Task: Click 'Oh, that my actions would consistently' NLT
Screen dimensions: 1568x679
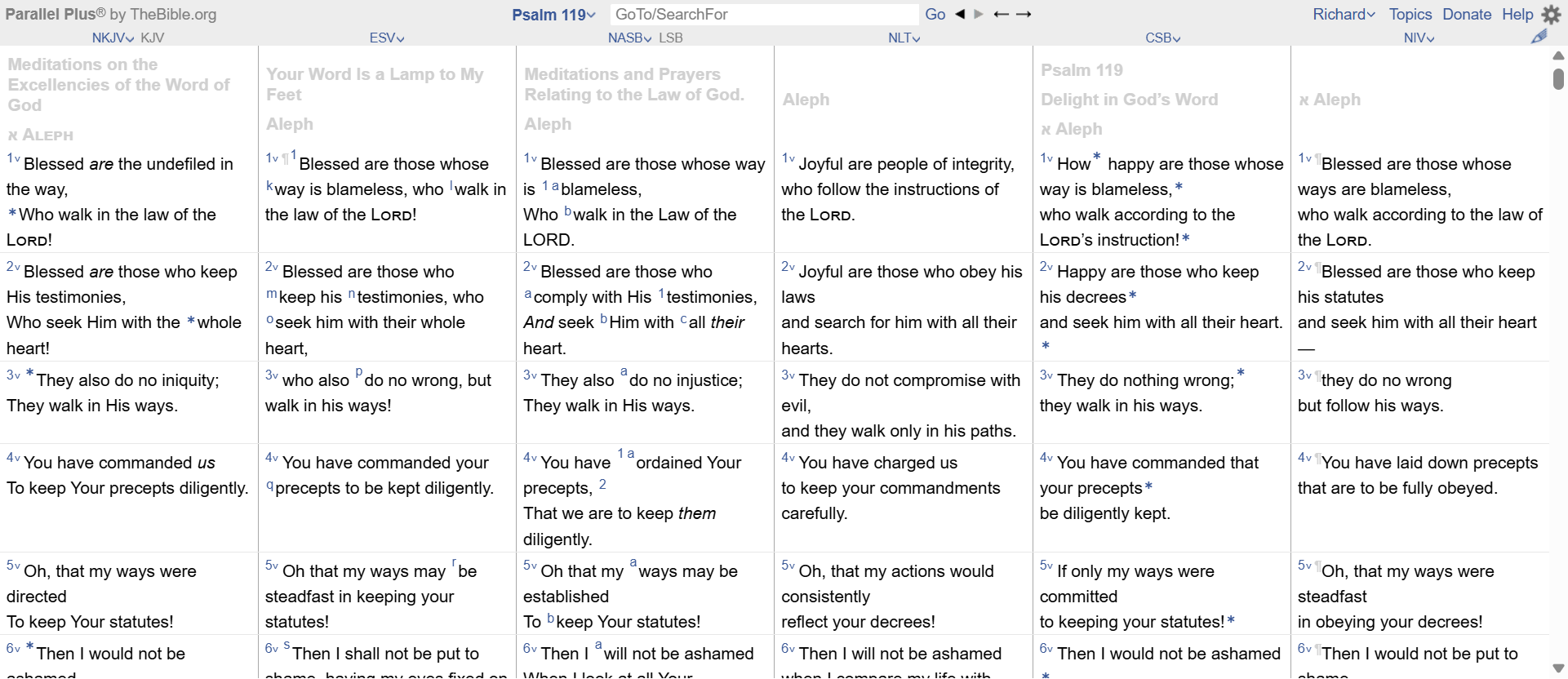Action: (x=888, y=584)
